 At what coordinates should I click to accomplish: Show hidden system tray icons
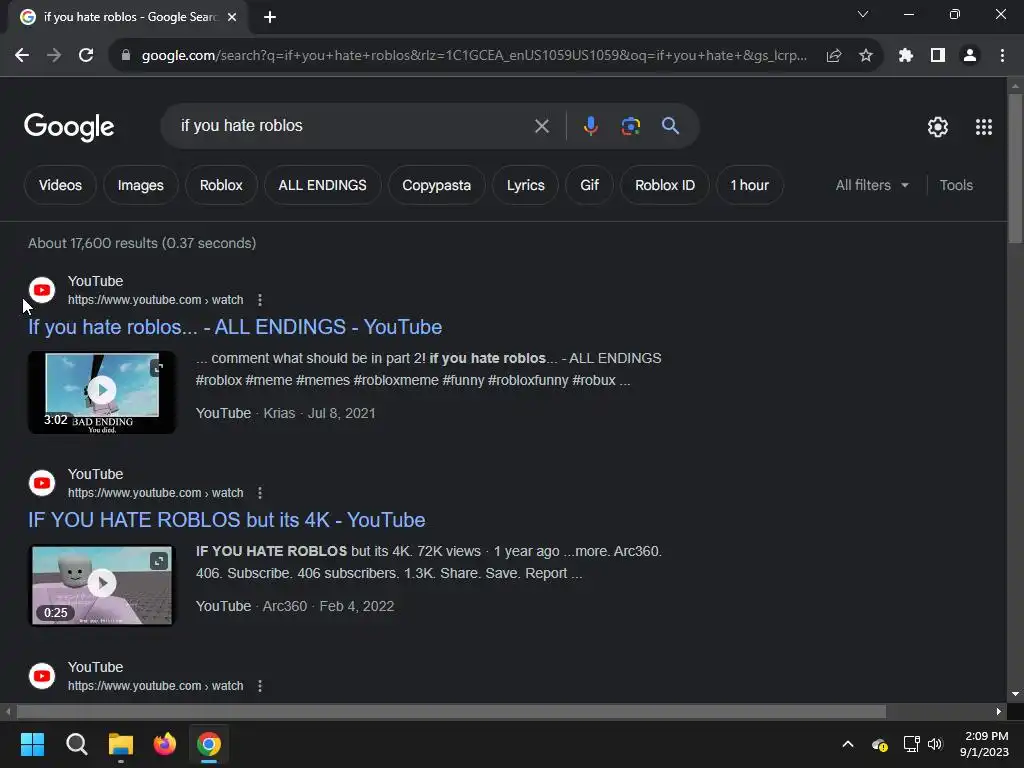(848, 744)
